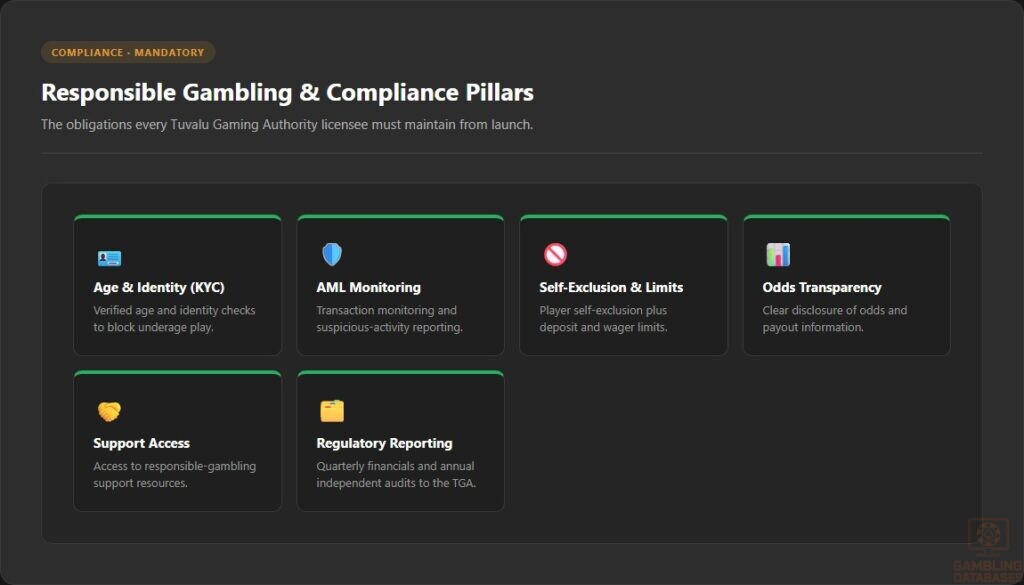Click the Self-Exclusion & Limits title
The height and width of the screenshot is (585, 1024).
tap(611, 287)
